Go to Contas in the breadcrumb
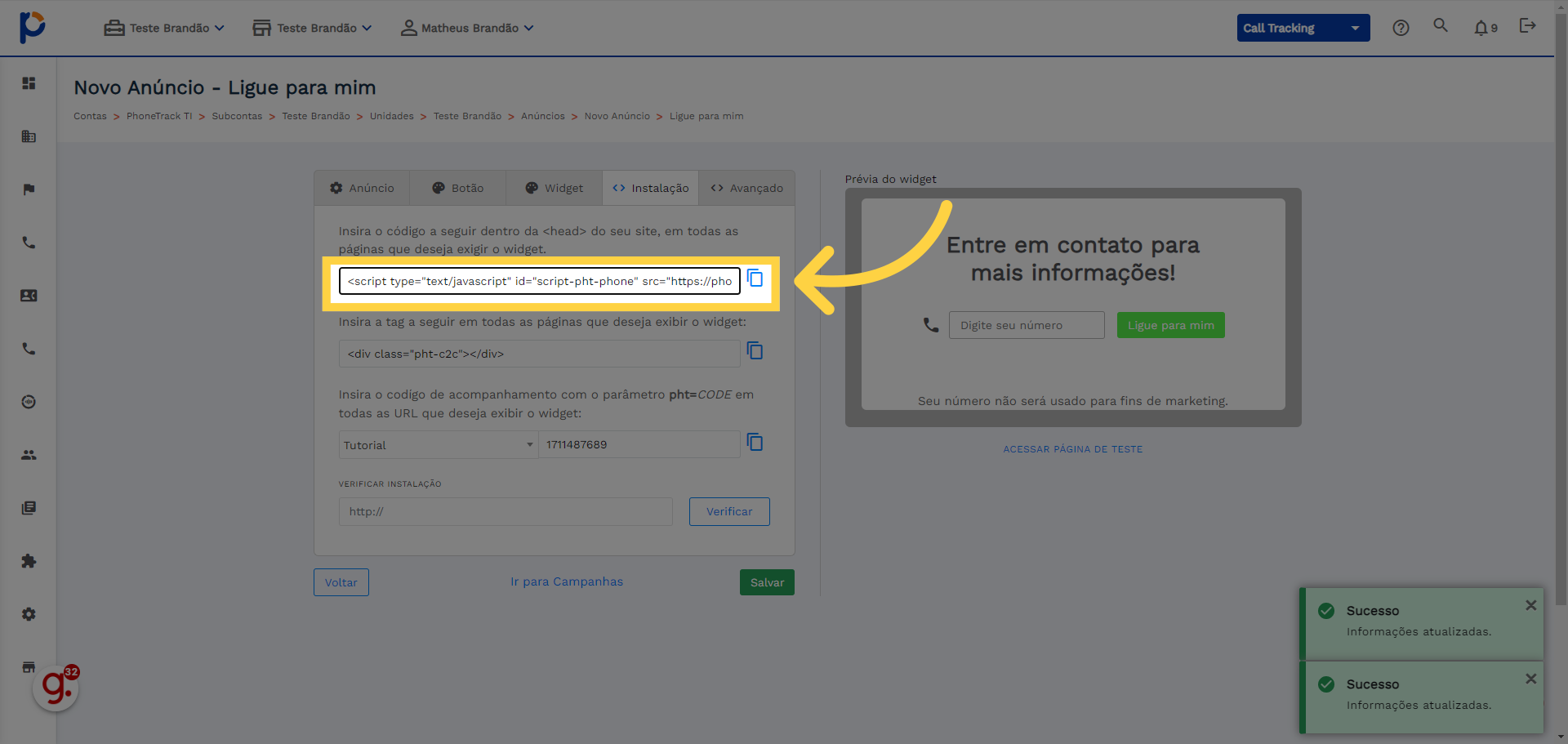Image resolution: width=1568 pixels, height=744 pixels. [90, 116]
